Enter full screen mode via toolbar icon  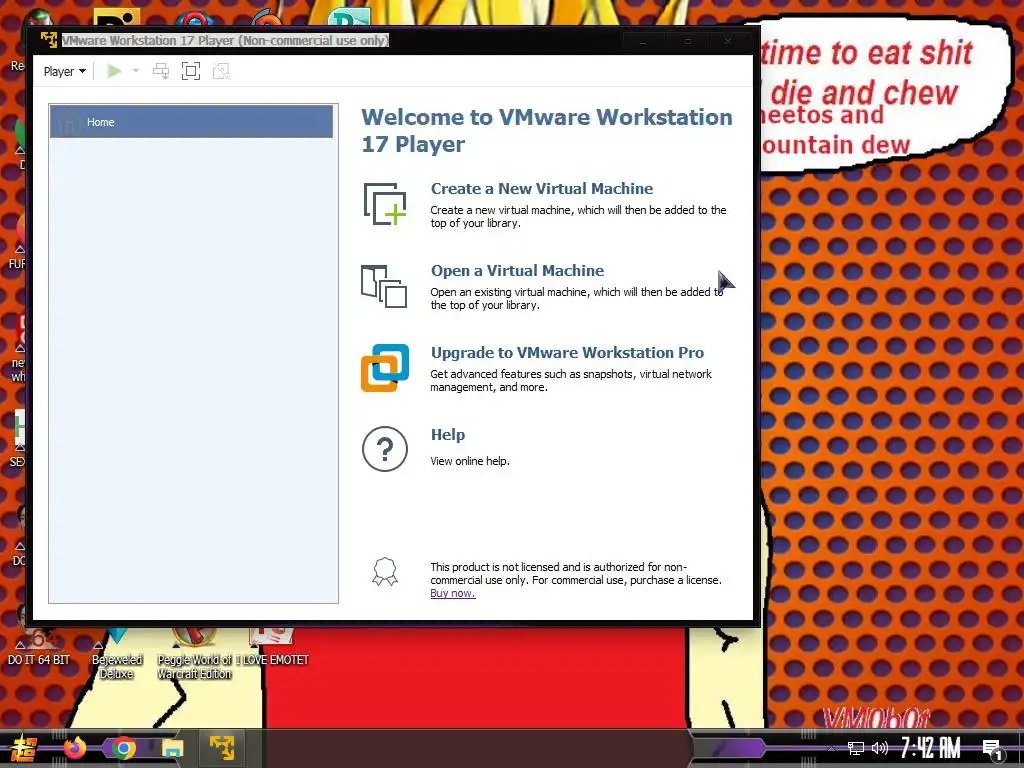191,71
